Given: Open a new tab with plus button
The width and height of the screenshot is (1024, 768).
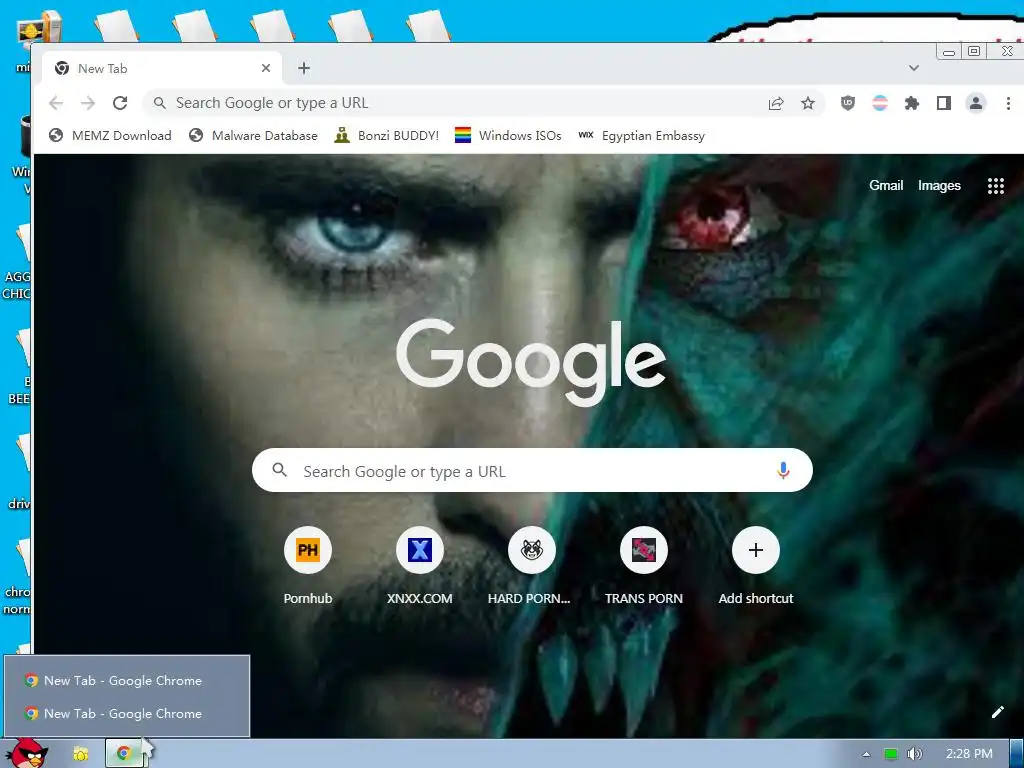Looking at the screenshot, I should pyautogui.click(x=304, y=68).
